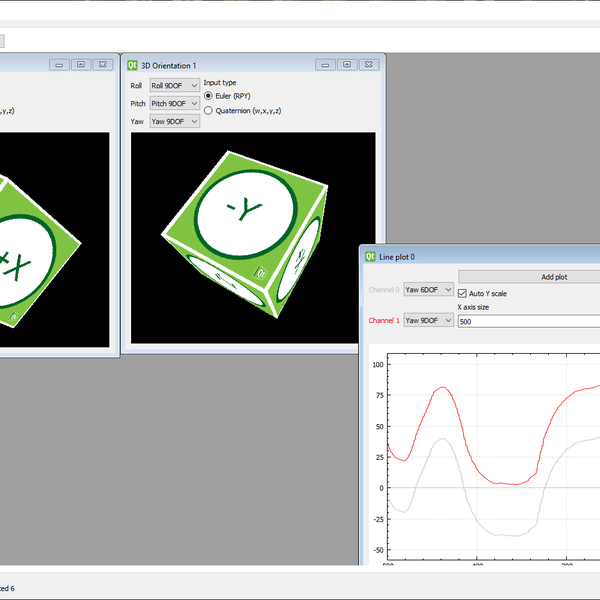The image size is (600, 600).
Task: Select the Quaternion (w,x,y,z) input type
Action: (209, 111)
